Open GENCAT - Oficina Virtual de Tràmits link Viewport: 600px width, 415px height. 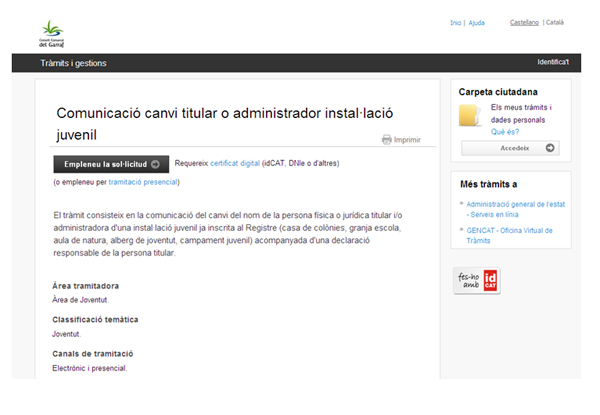pyautogui.click(x=517, y=236)
